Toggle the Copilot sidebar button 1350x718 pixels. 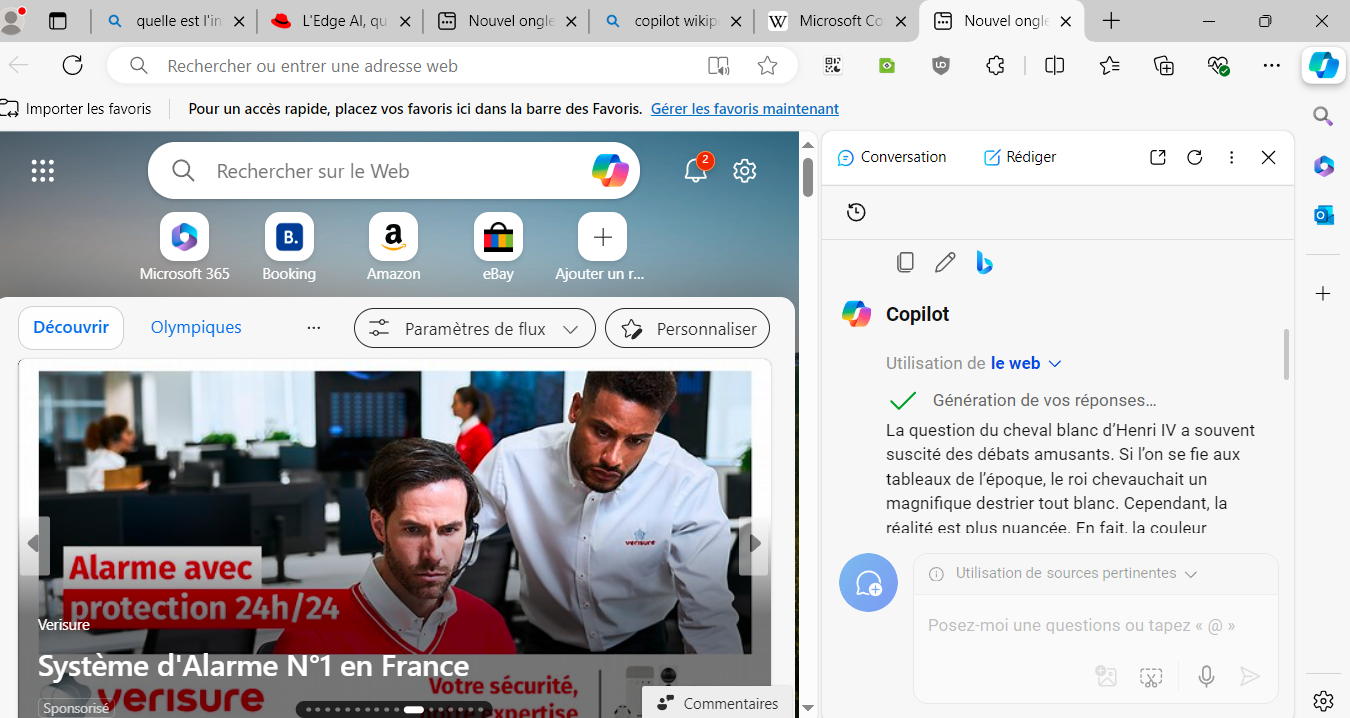click(1324, 66)
